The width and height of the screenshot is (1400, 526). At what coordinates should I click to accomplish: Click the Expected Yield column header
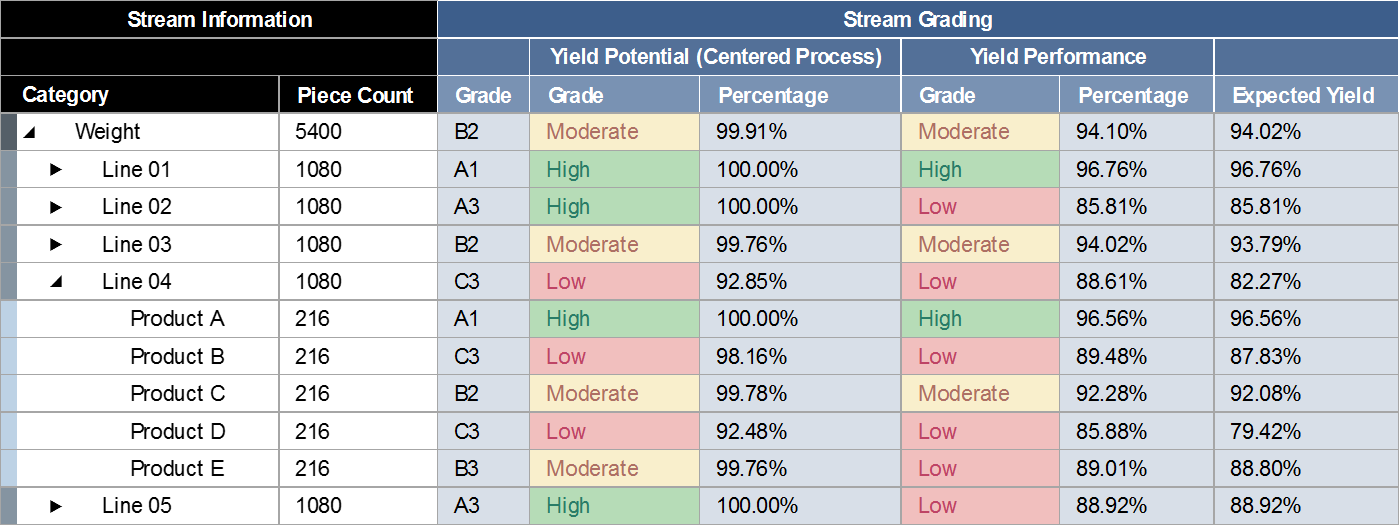coord(1303,96)
